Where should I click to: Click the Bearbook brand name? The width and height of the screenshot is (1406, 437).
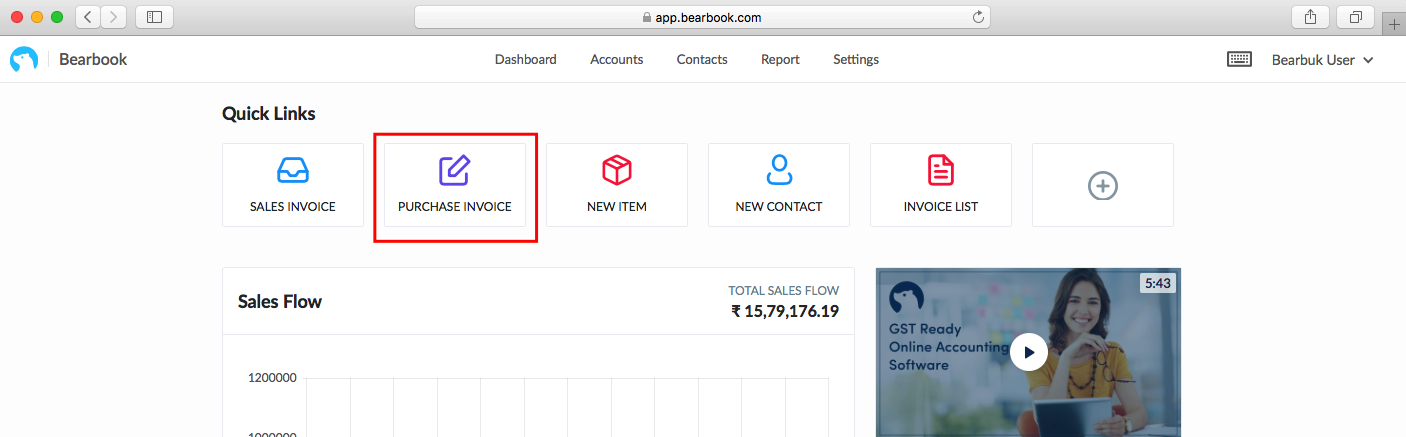click(93, 60)
